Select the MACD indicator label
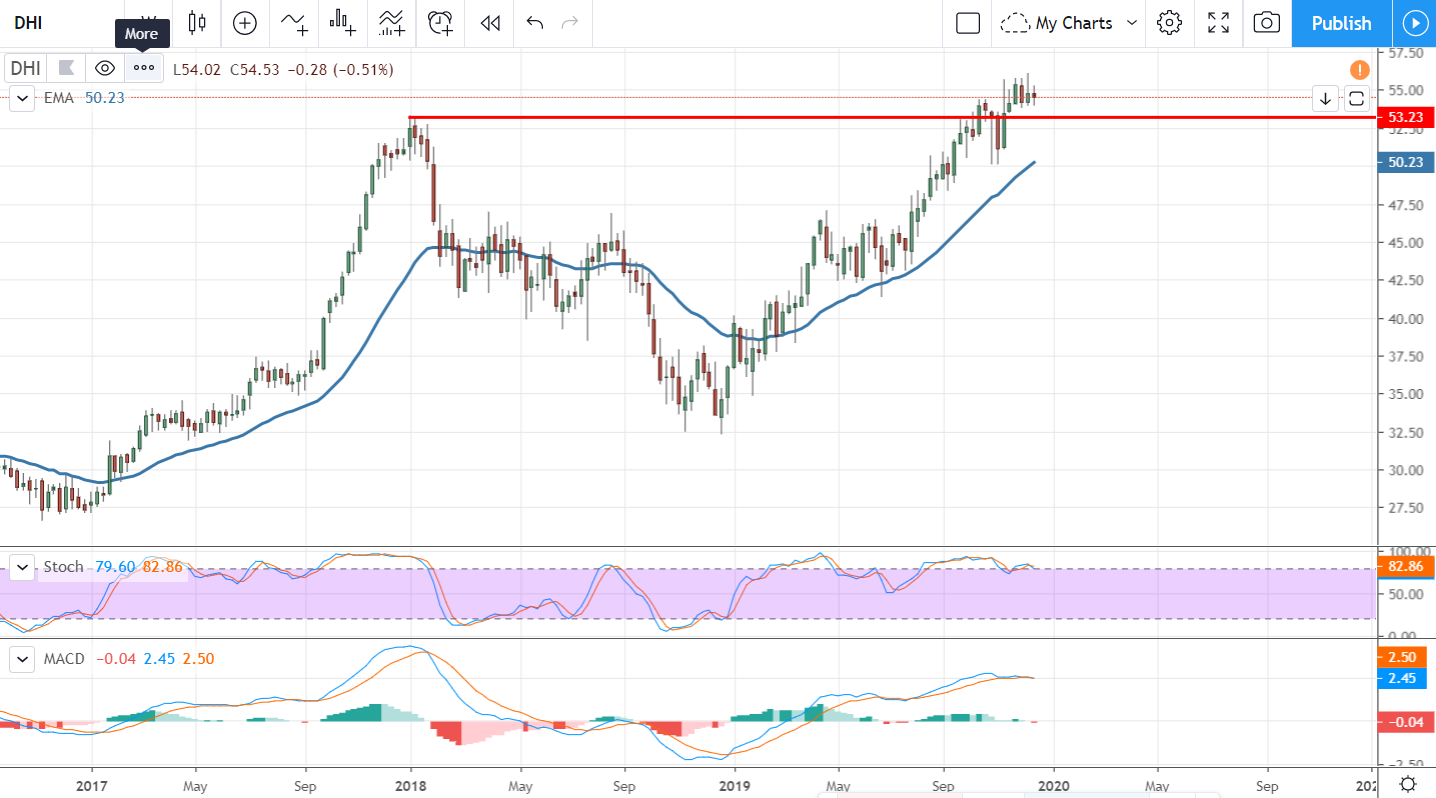The height and width of the screenshot is (798, 1436). click(65, 658)
